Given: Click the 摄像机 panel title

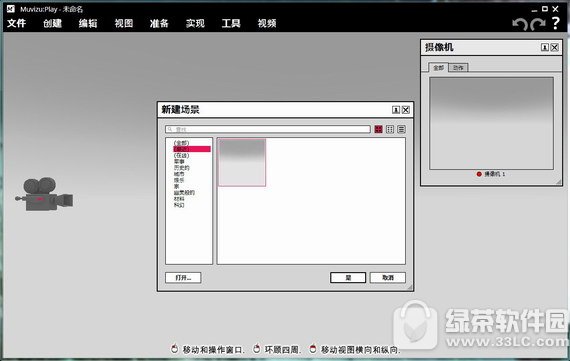Looking at the screenshot, I should tap(439, 47).
